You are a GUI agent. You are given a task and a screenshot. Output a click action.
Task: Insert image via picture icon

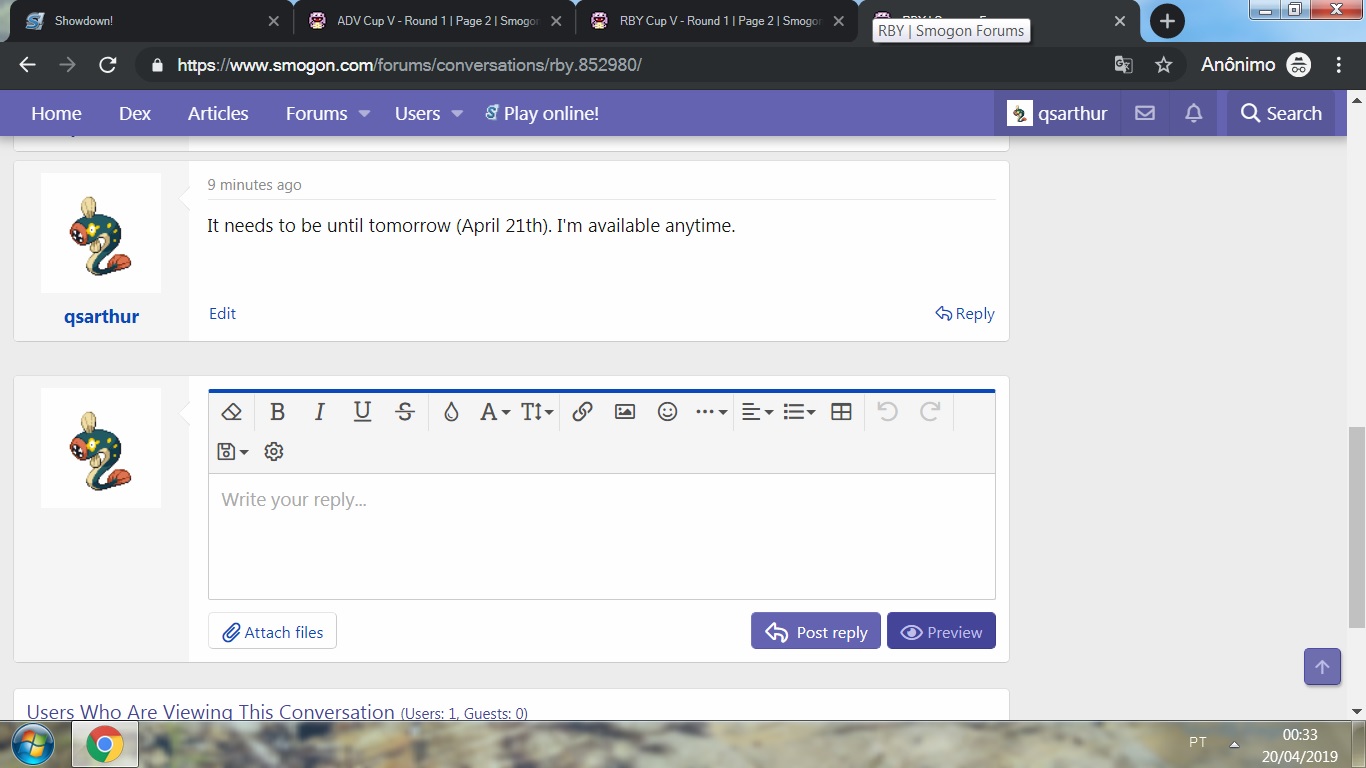coord(625,412)
